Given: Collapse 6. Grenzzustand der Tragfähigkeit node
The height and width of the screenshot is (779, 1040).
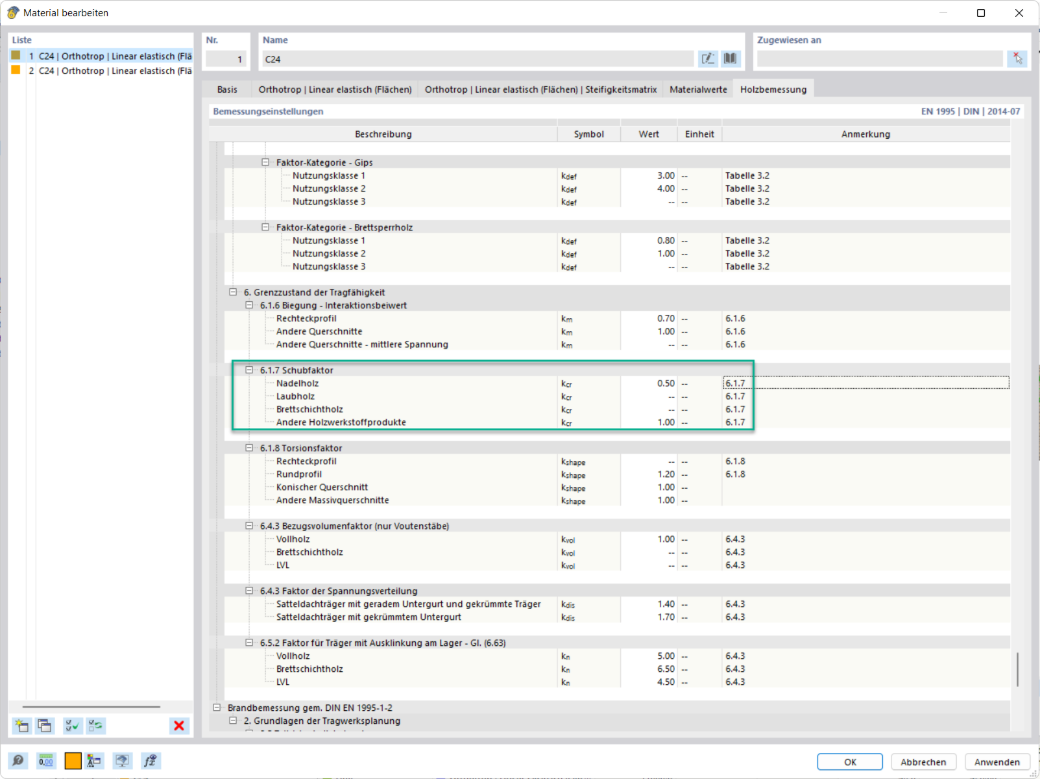Looking at the screenshot, I should tap(233, 292).
